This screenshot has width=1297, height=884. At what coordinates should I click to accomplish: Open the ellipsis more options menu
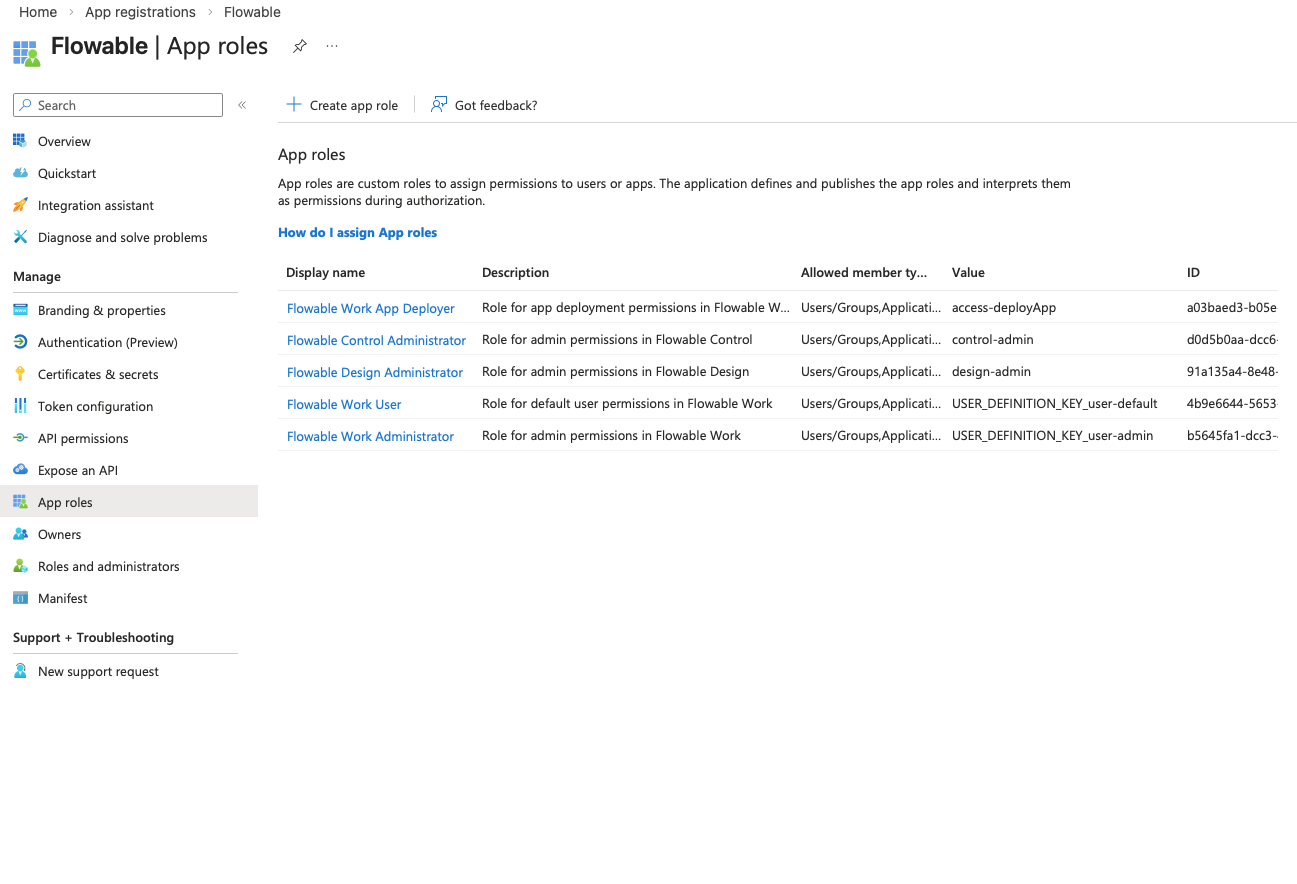pyautogui.click(x=332, y=46)
